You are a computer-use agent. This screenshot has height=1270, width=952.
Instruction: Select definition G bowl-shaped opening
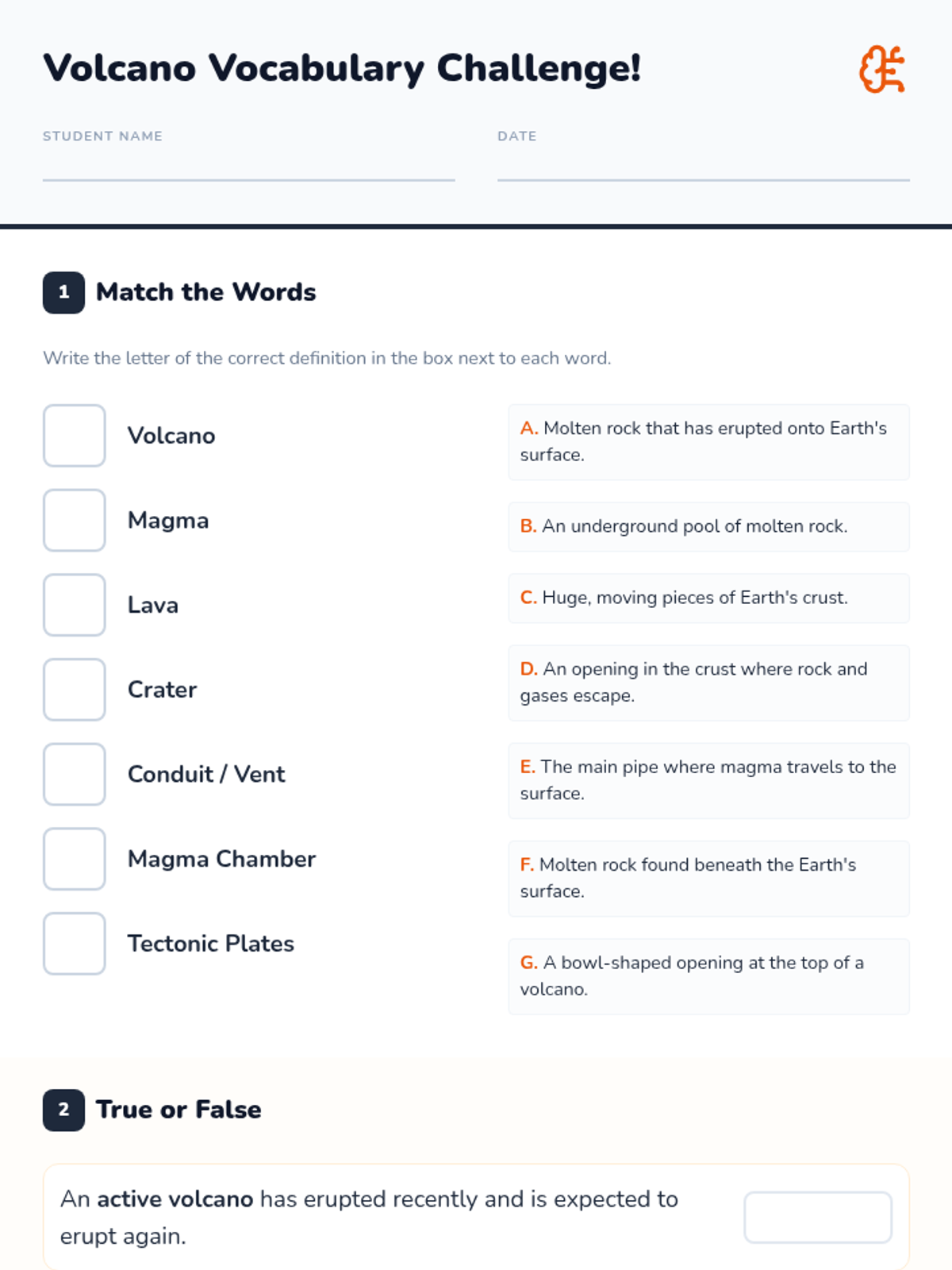point(708,976)
